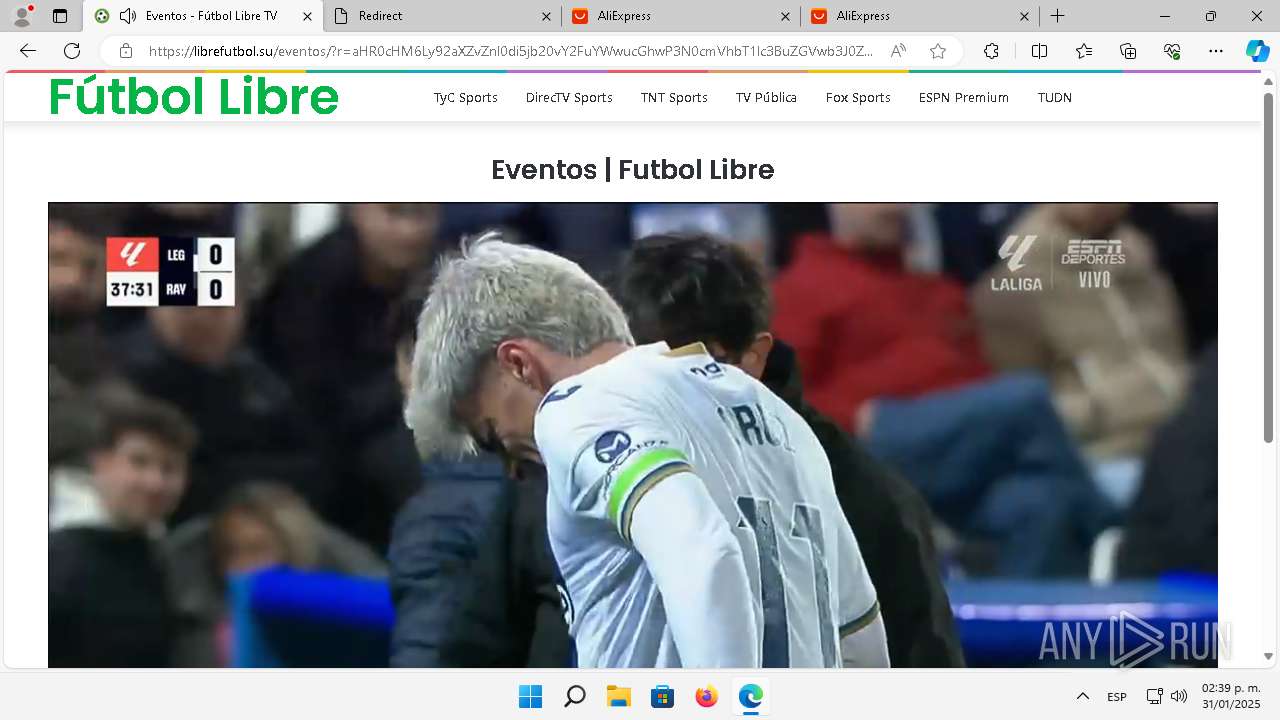The height and width of the screenshot is (720, 1280).
Task: Toggle split screen view
Action: point(1039,51)
